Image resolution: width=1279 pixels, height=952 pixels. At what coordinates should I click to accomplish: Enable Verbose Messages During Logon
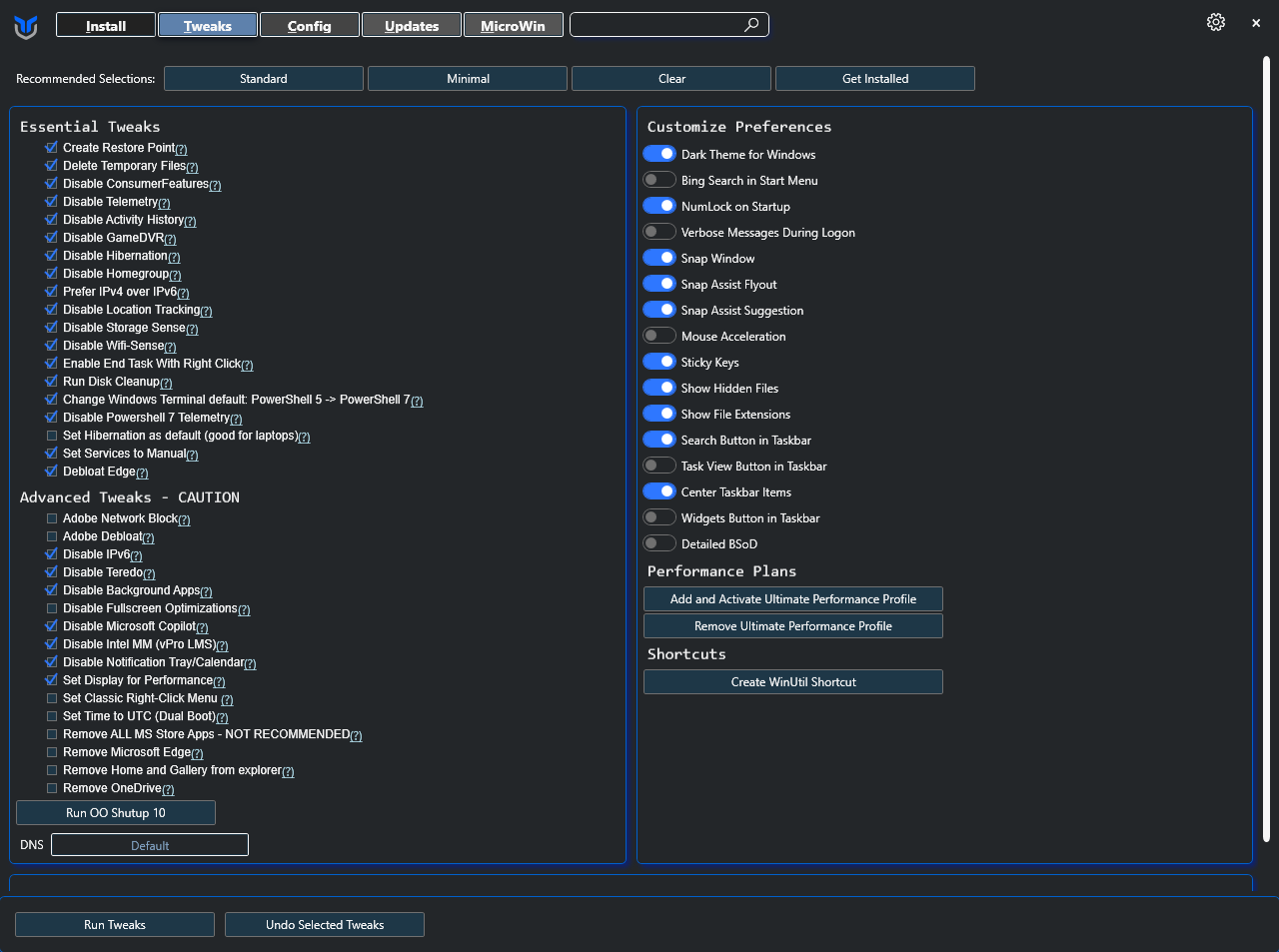[659, 232]
